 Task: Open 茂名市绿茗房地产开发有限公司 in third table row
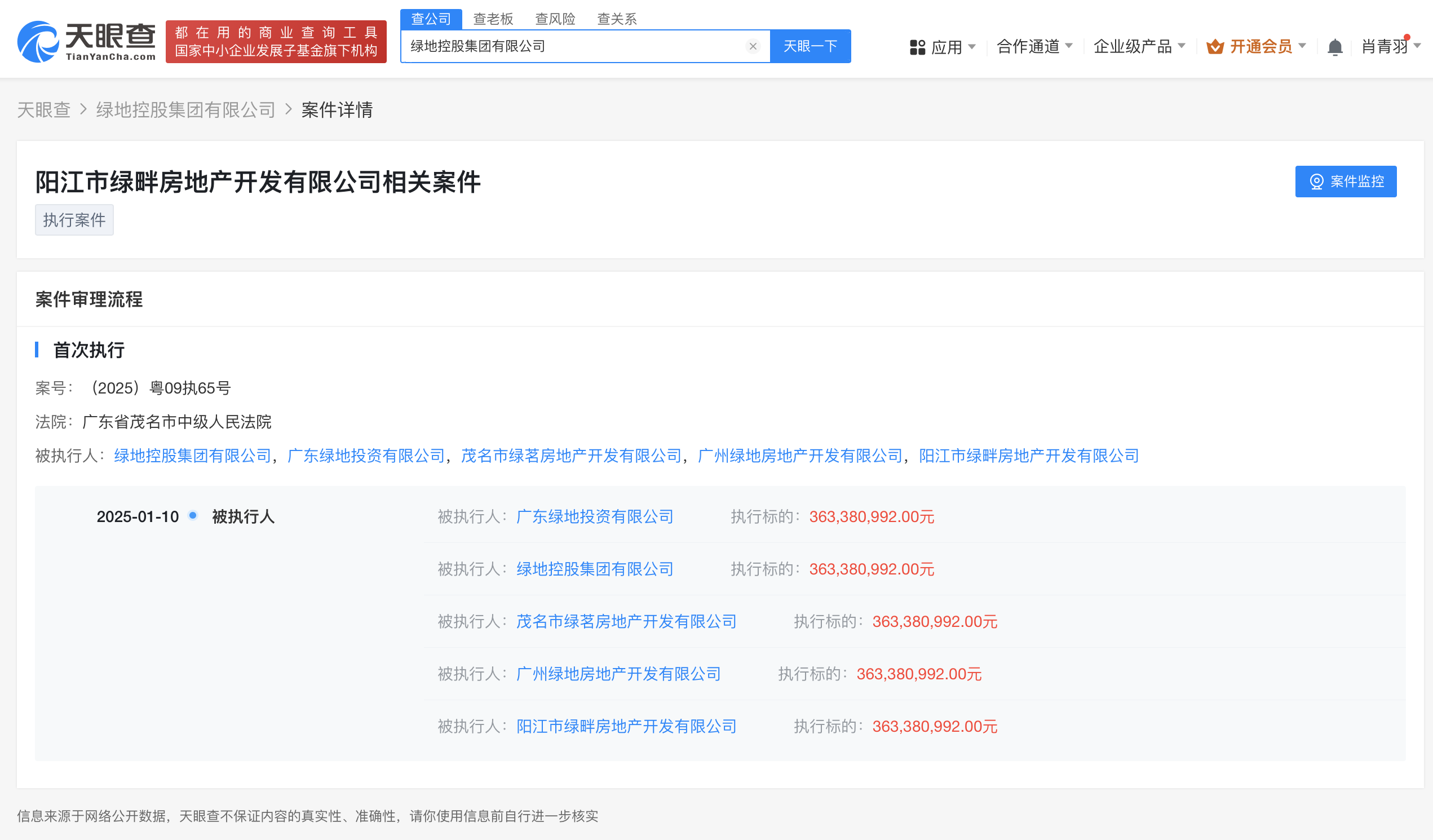tap(627, 621)
